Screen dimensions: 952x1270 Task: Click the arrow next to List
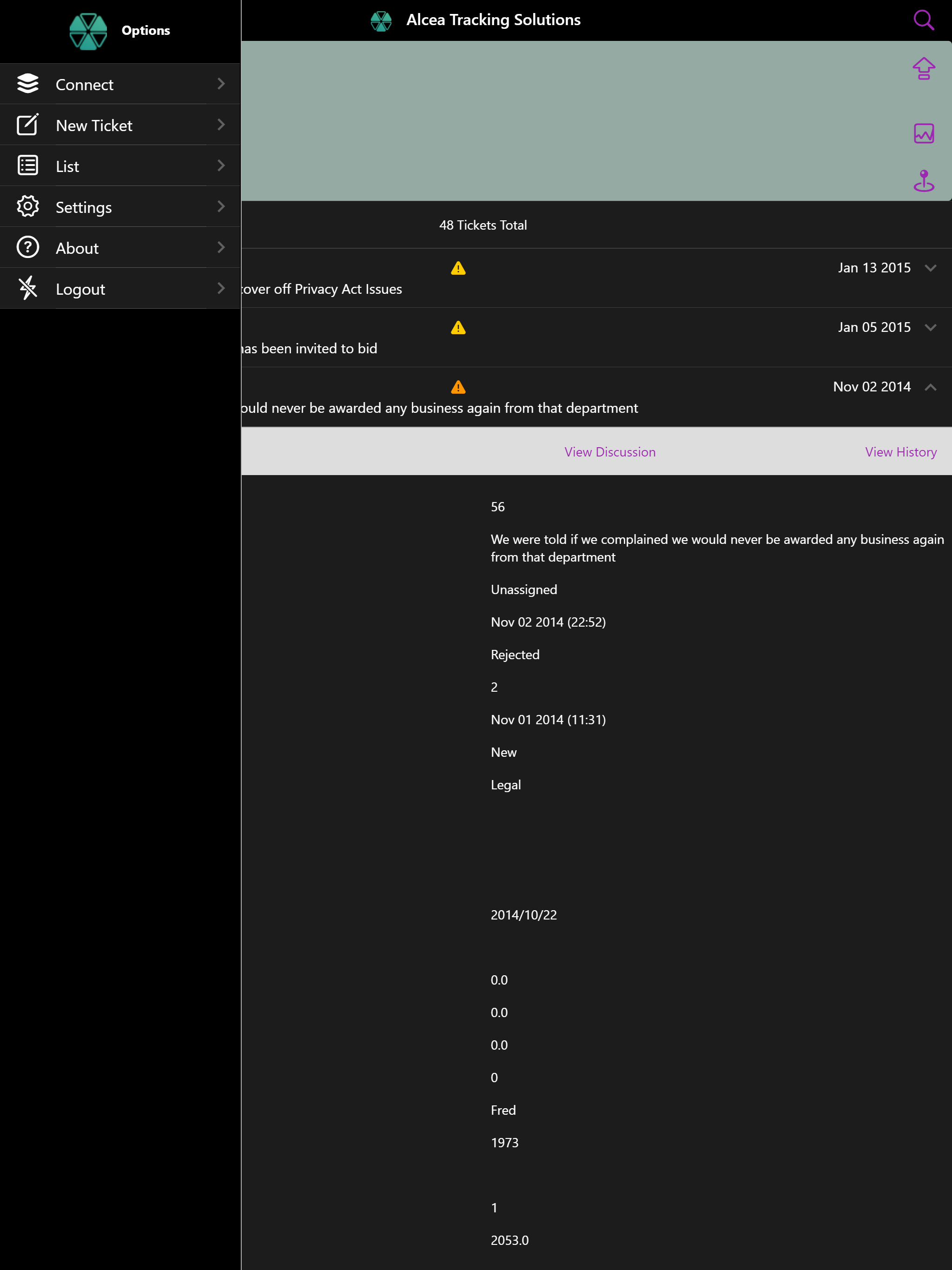[x=221, y=165]
